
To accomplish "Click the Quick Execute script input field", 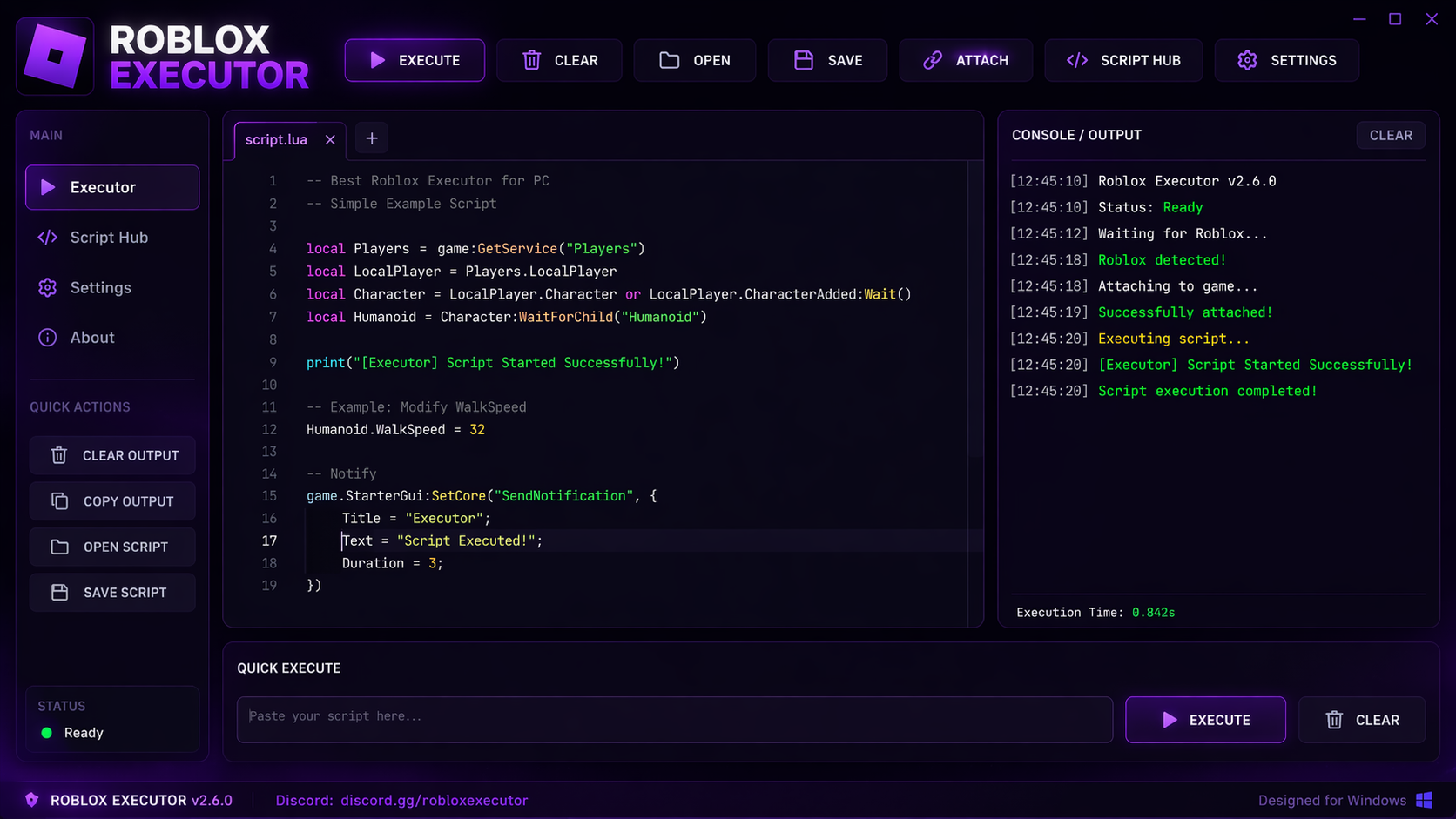I will [x=675, y=720].
